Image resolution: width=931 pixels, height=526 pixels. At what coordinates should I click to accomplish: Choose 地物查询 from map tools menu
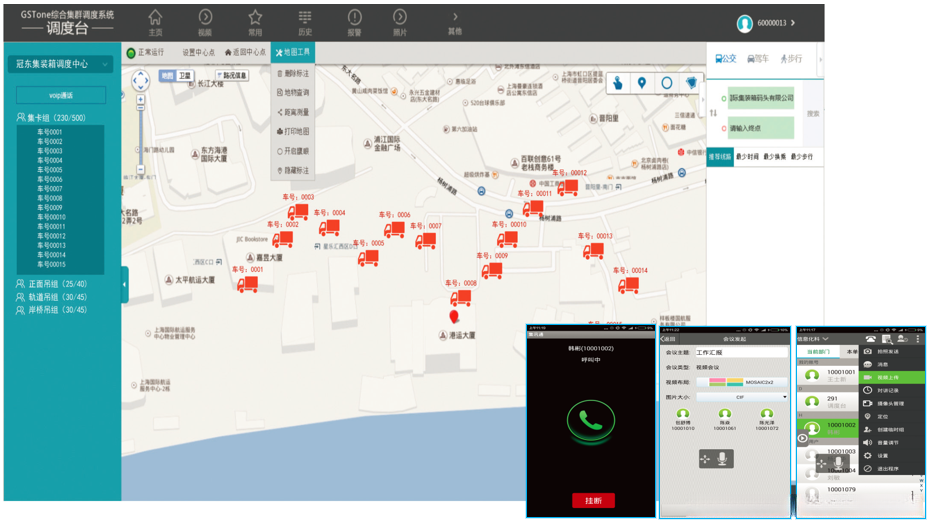point(293,93)
